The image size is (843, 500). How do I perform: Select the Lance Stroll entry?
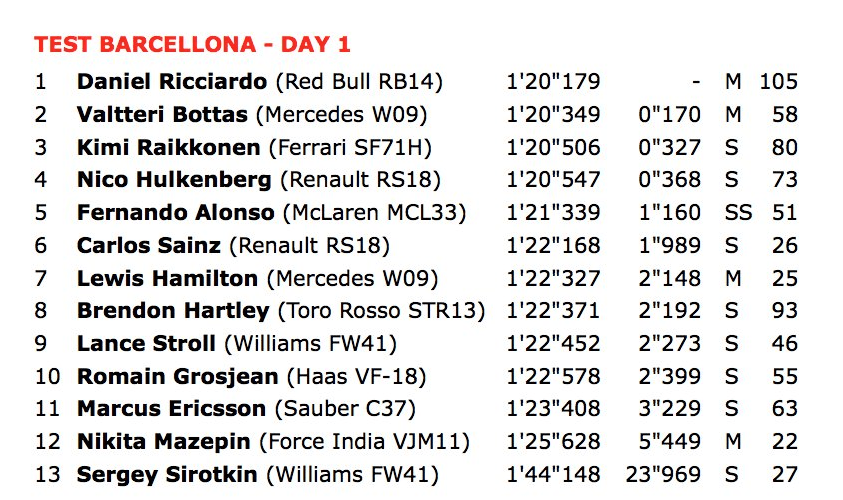point(146,344)
